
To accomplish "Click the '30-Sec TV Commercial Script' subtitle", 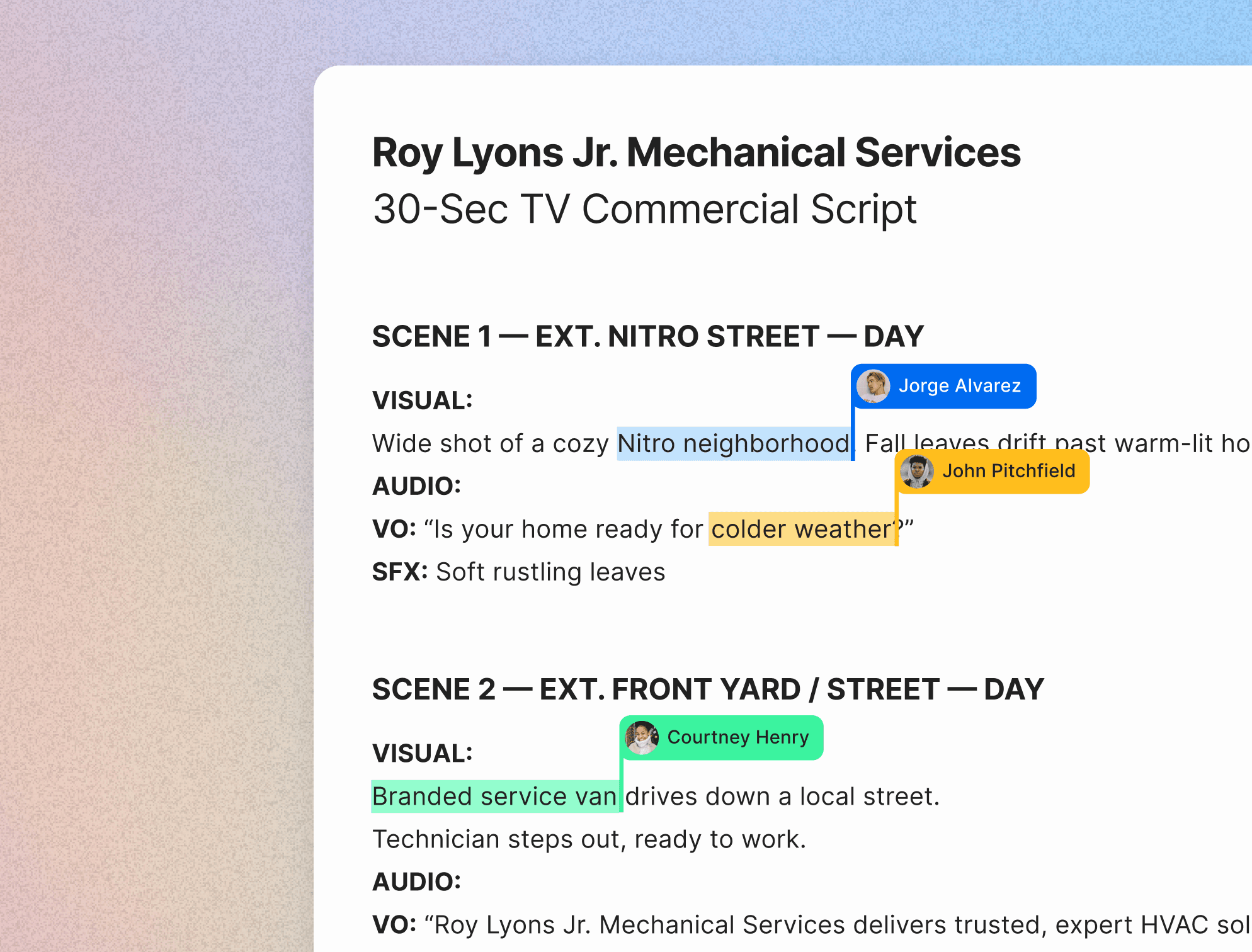I will click(644, 209).
